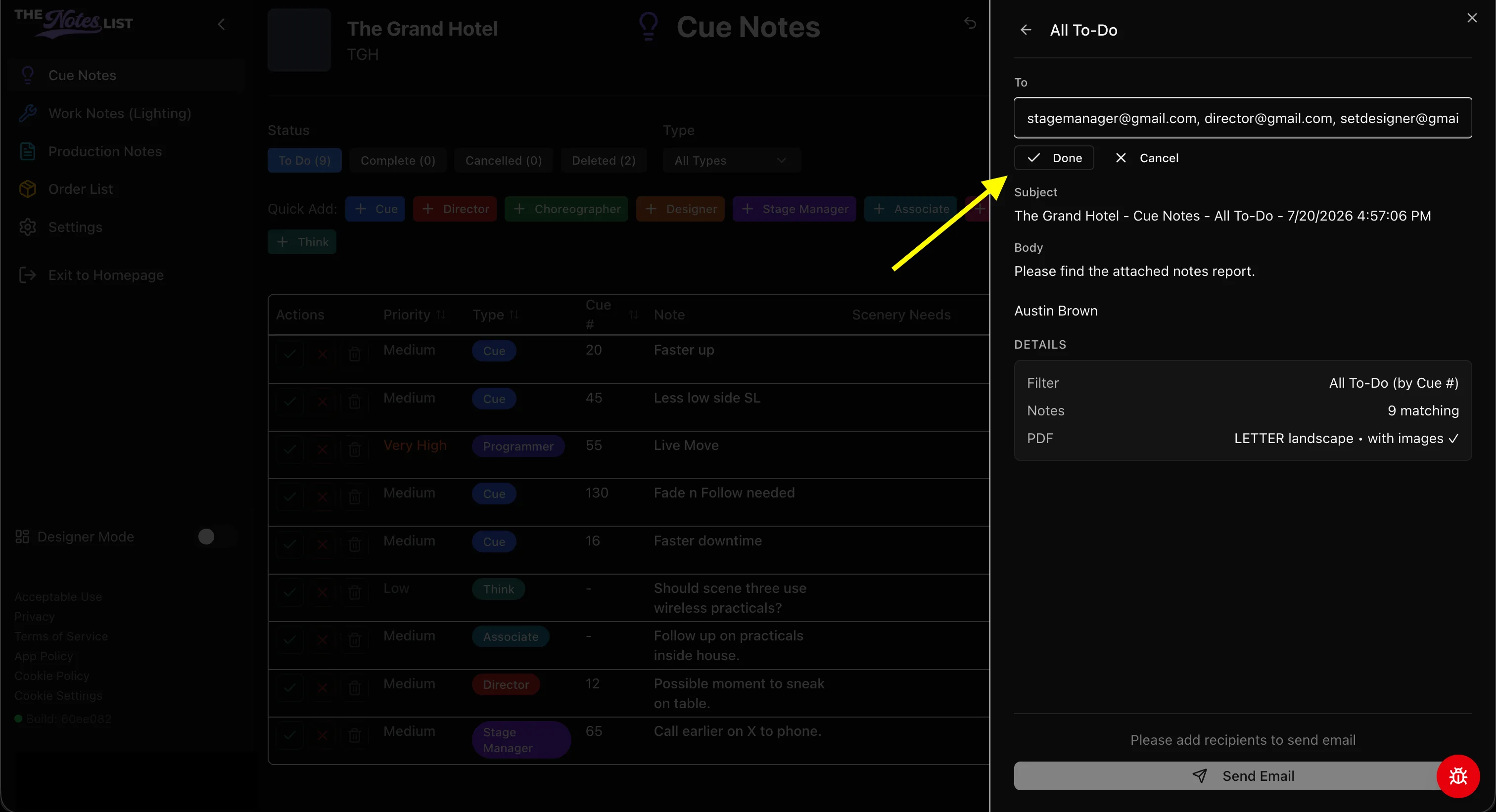
Task: Quick add a Think note
Action: point(302,241)
